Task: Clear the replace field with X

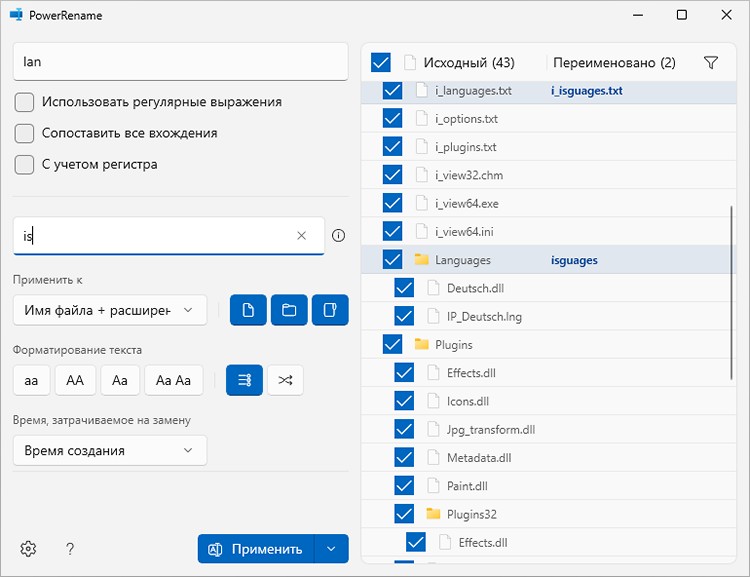Action: (301, 235)
